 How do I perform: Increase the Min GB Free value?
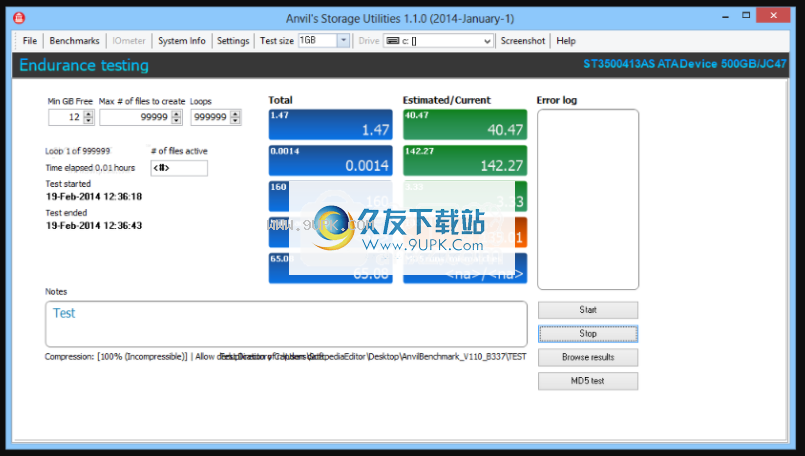click(88, 114)
